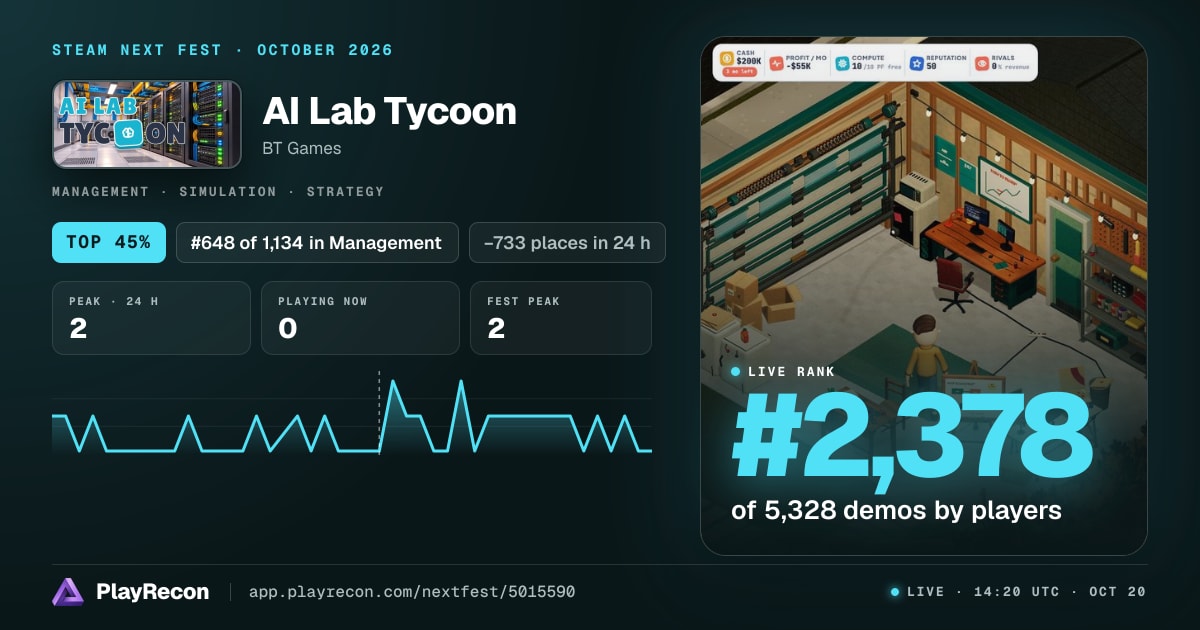Click the Profit per month pulse icon
Viewport: 1200px width, 630px height.
777,64
